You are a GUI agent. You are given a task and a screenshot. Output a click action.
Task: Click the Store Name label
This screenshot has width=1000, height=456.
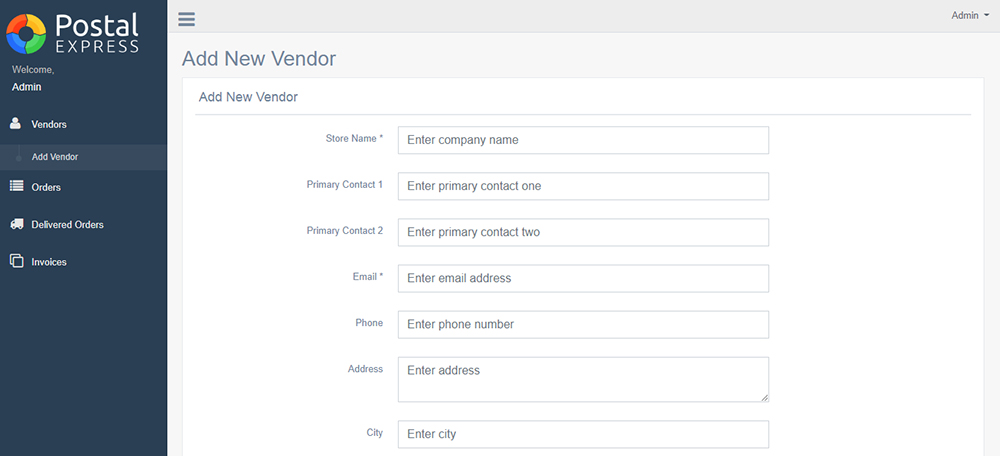point(354,138)
